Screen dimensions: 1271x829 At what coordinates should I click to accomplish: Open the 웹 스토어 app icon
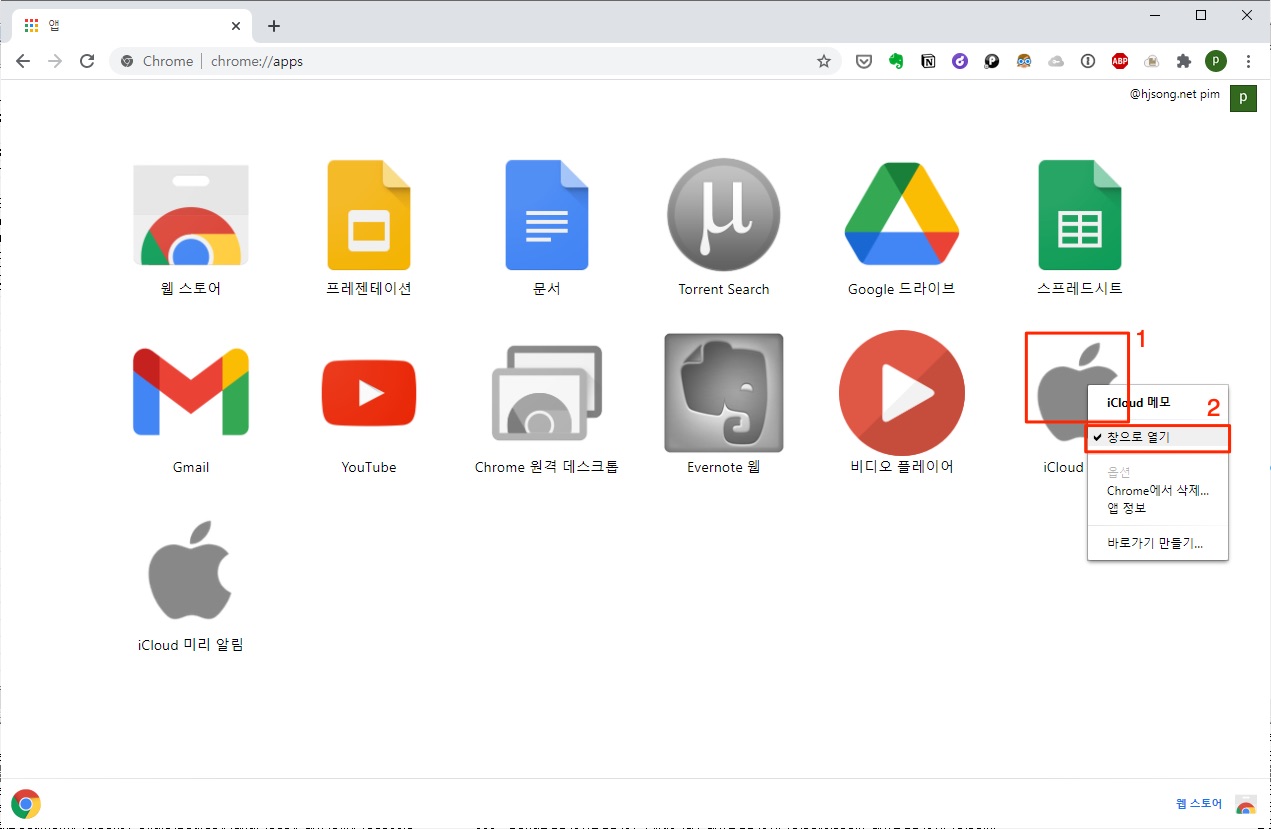(191, 216)
